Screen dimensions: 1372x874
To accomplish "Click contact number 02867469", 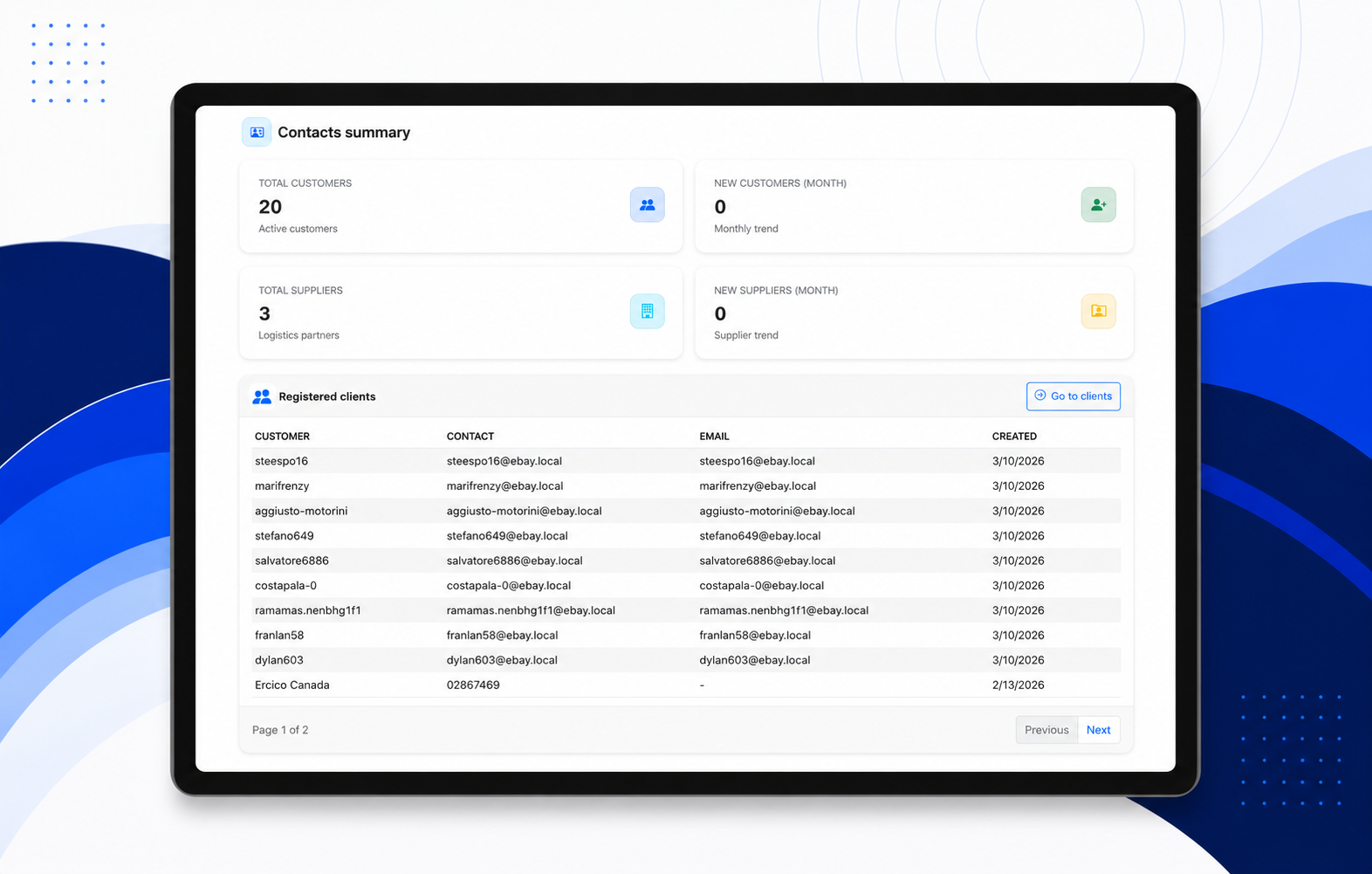I will point(473,685).
